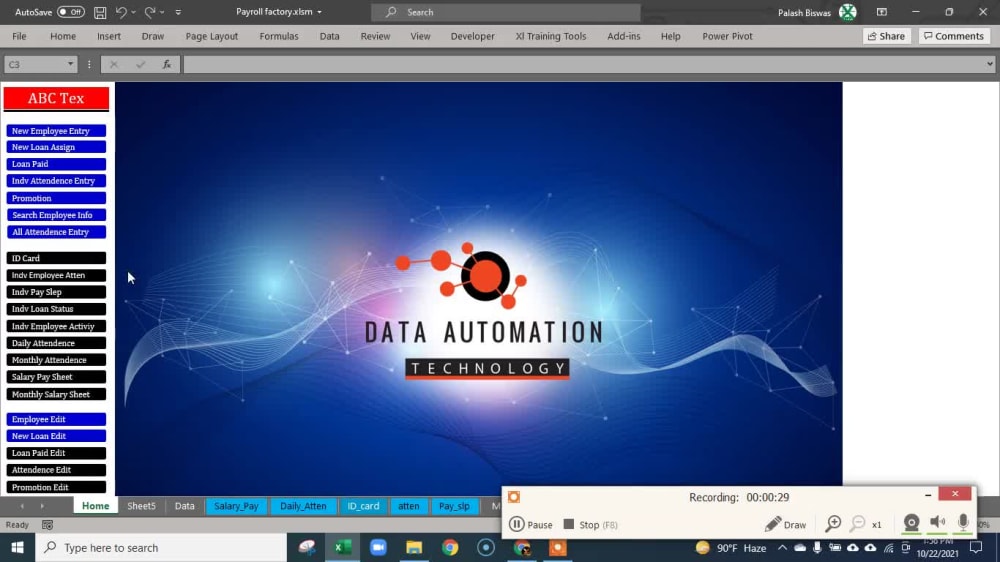Toggle the recorder microphone icon
Screen dimensions: 1000x562
pos(963,522)
